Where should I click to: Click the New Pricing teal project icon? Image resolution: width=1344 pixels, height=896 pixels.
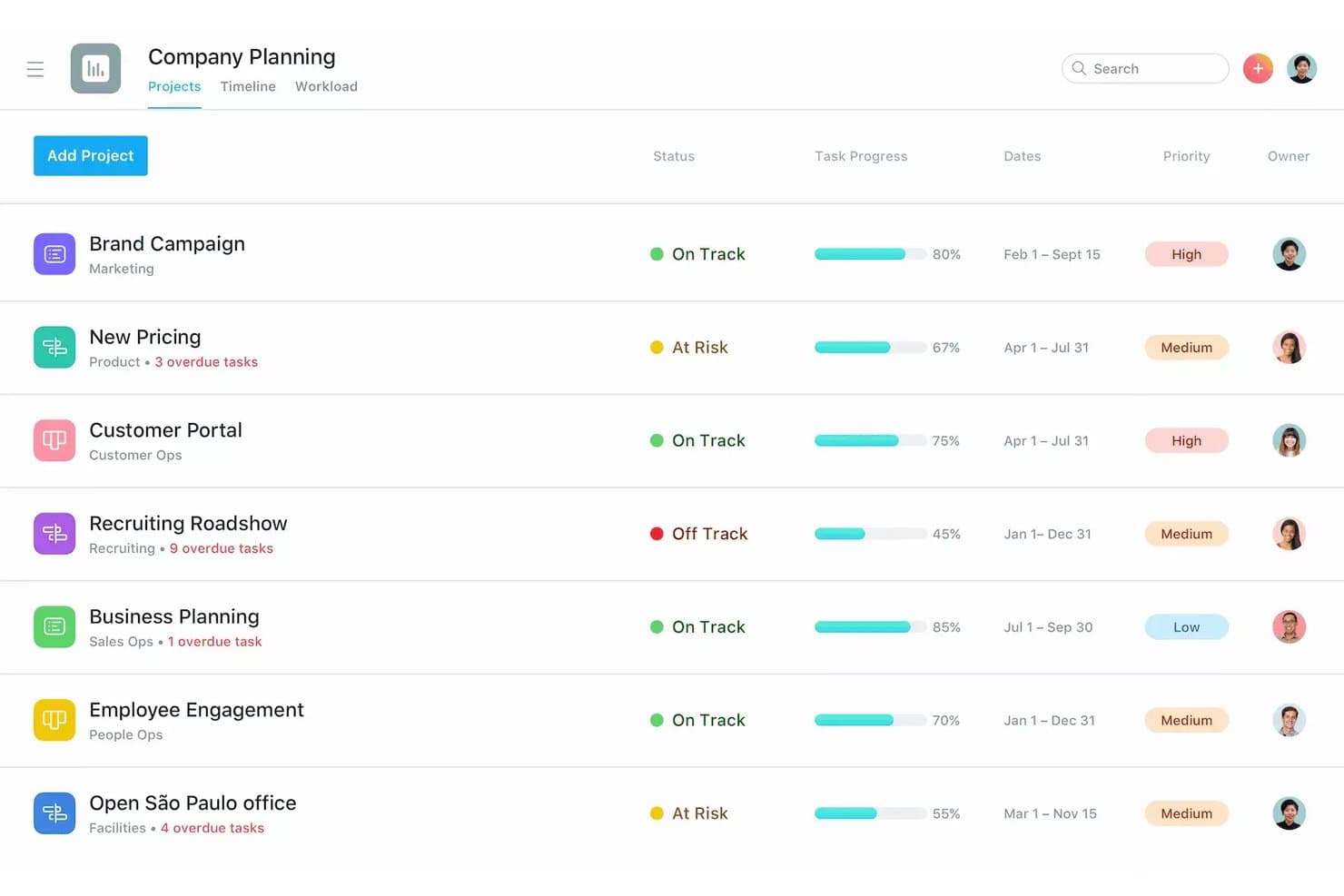click(54, 348)
